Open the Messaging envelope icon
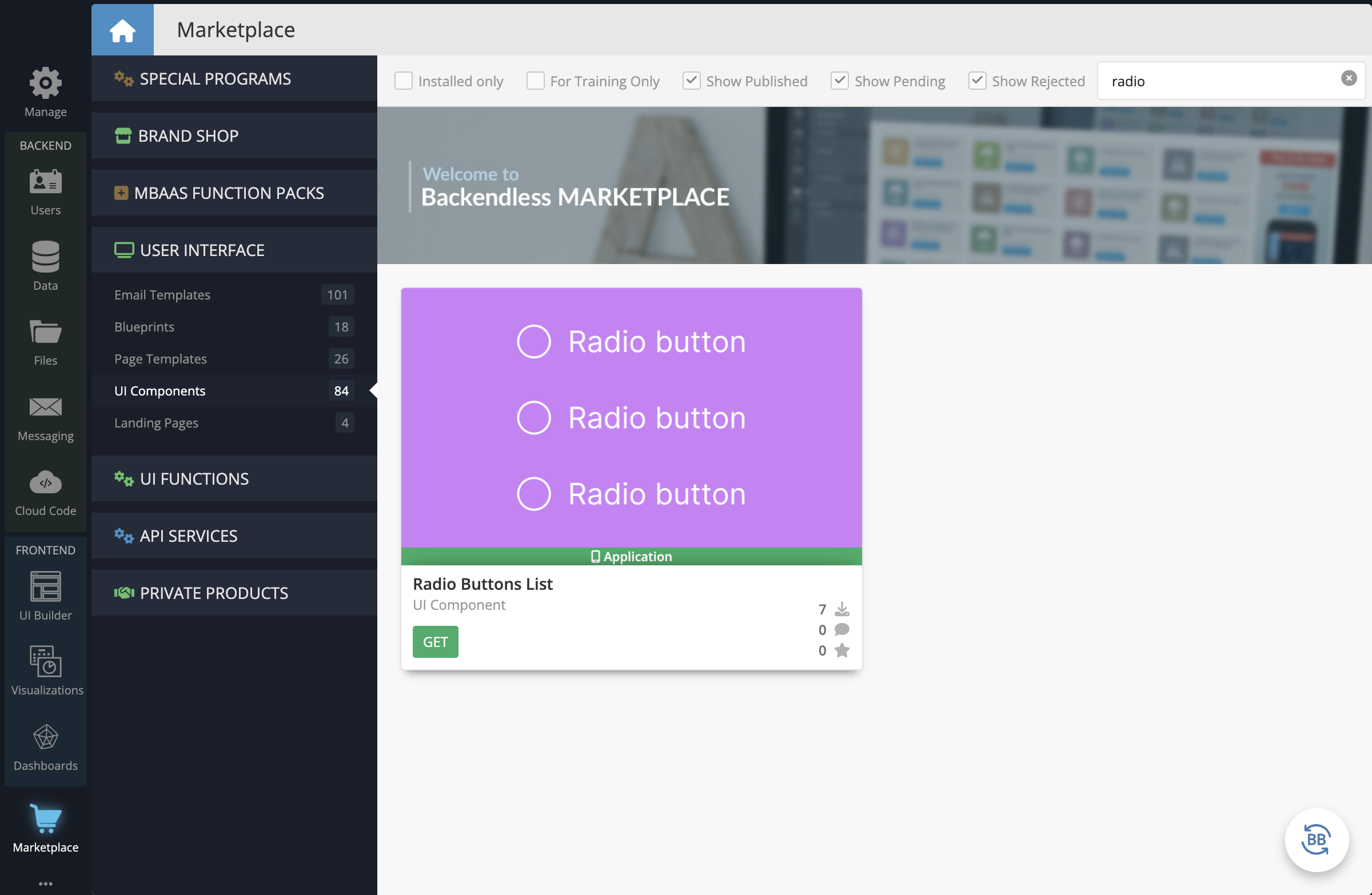This screenshot has width=1372, height=895. pyautogui.click(x=46, y=407)
